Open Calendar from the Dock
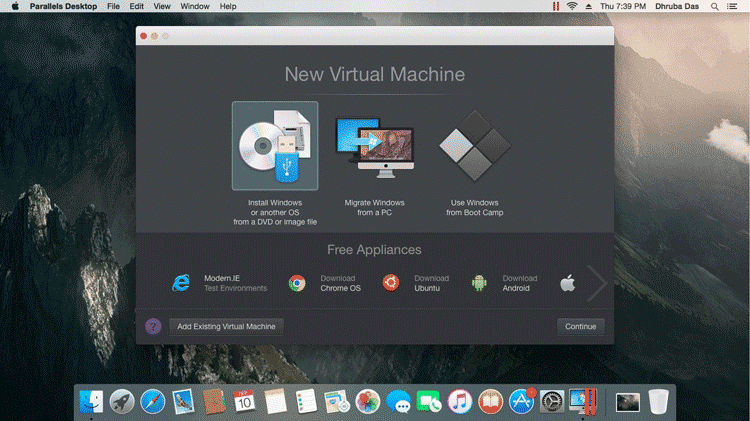The image size is (750, 421). coord(244,401)
